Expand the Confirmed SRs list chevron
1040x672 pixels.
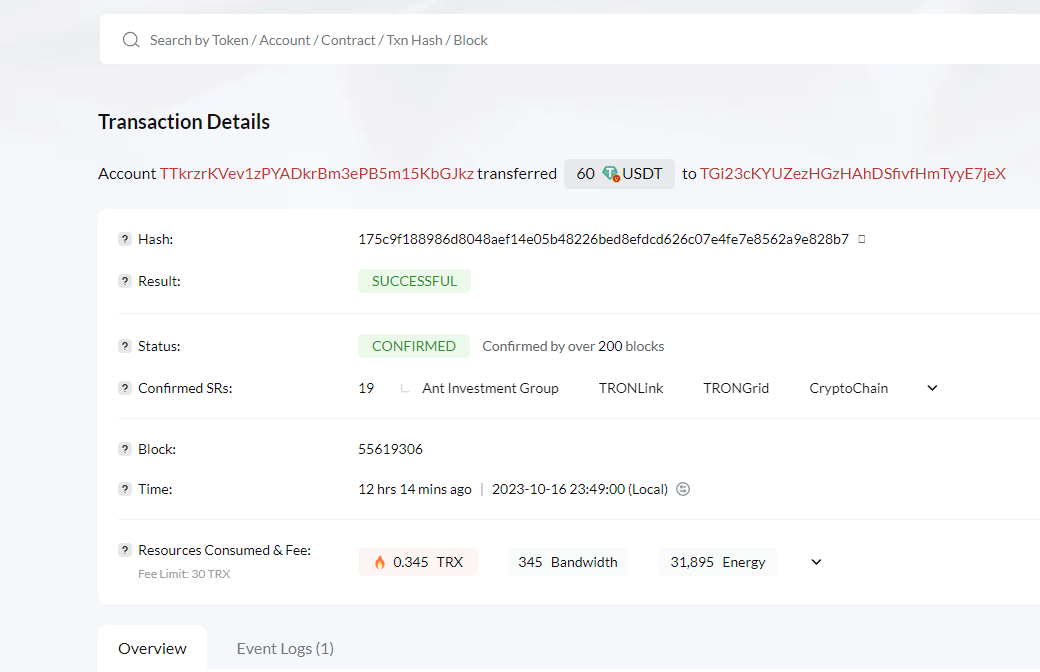(932, 388)
